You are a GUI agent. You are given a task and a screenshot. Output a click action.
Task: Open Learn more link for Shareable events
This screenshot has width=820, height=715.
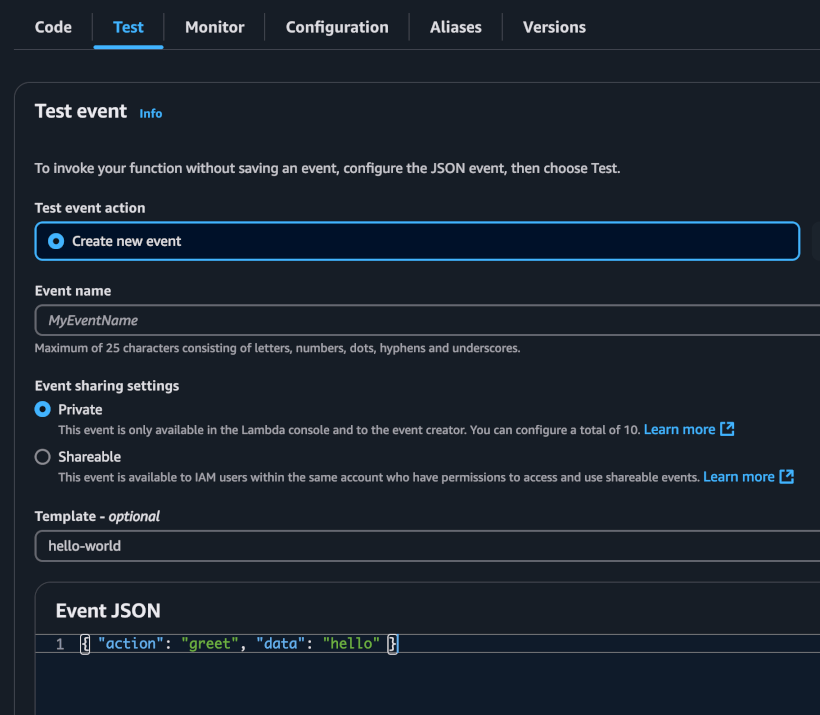[x=738, y=477]
